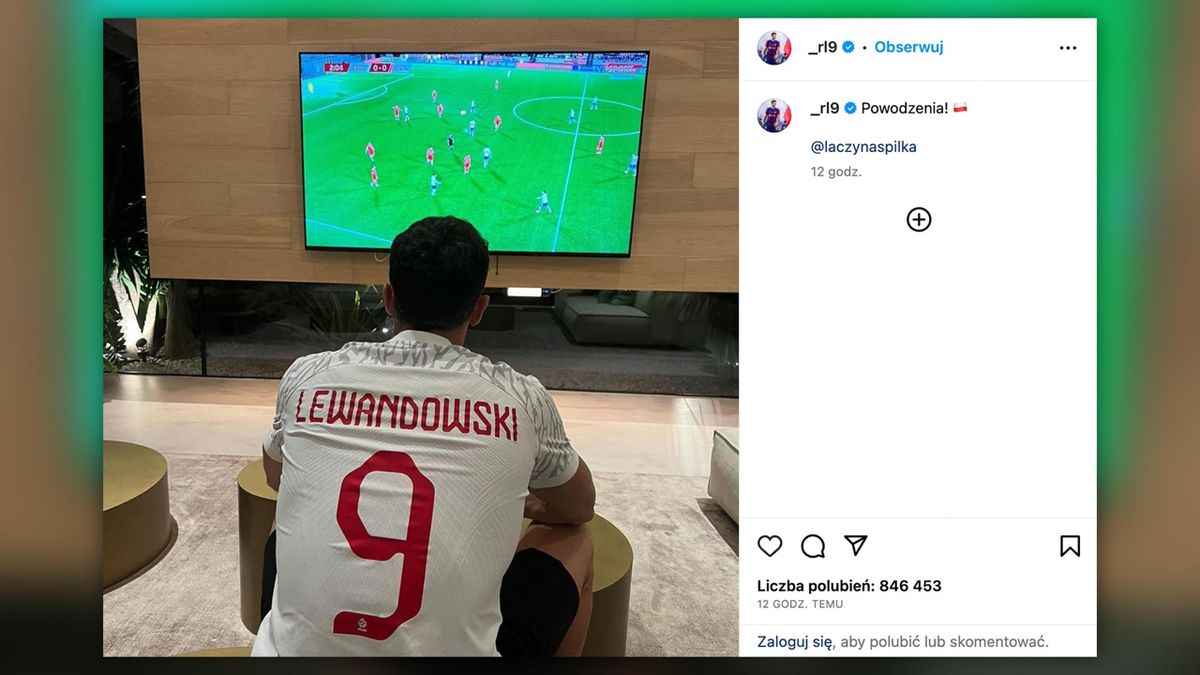Click the Obserwuj follow button

tap(909, 47)
